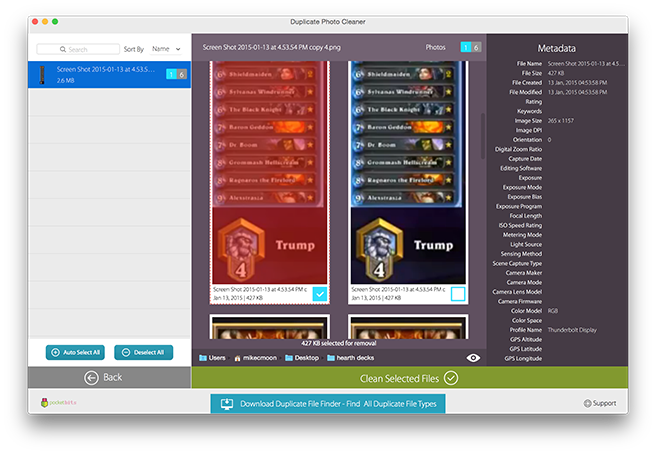Click the 265 x 1157 Image Size value
Screen dimensions: 656x454
click(561, 121)
